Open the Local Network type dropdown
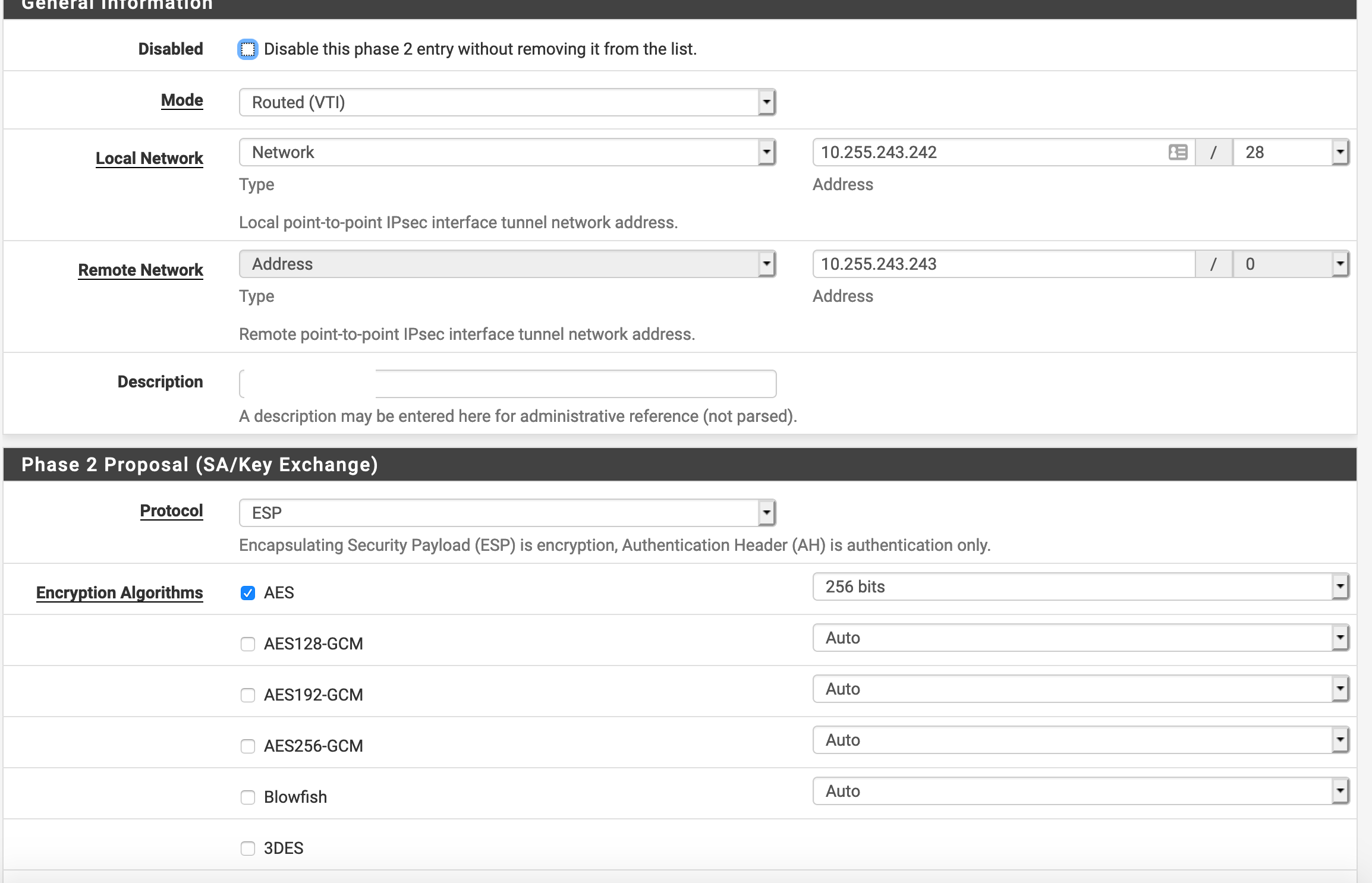Viewport: 1372px width, 883px height. coord(507,152)
